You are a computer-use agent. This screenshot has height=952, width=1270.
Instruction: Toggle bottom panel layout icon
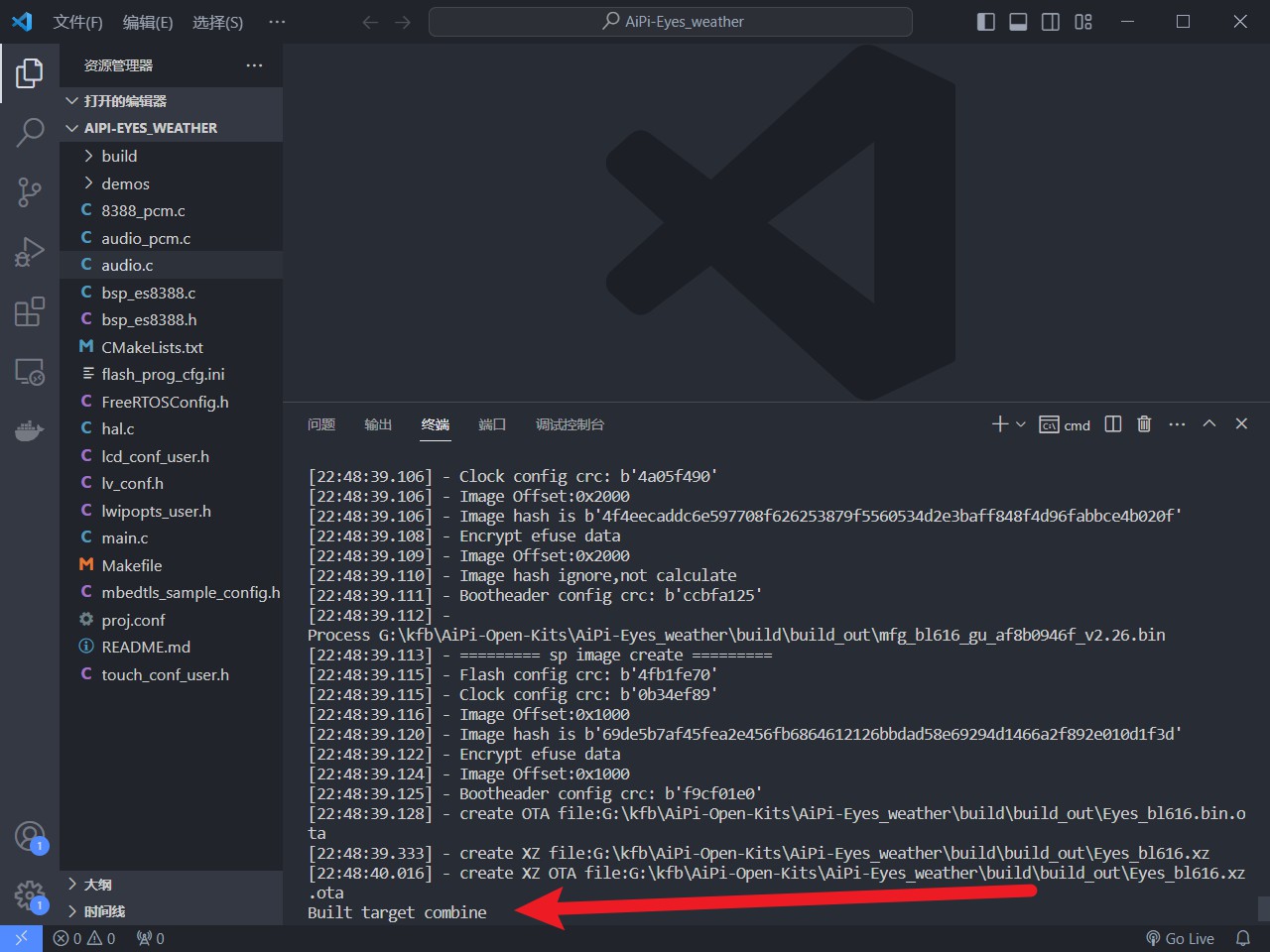pos(1018,22)
